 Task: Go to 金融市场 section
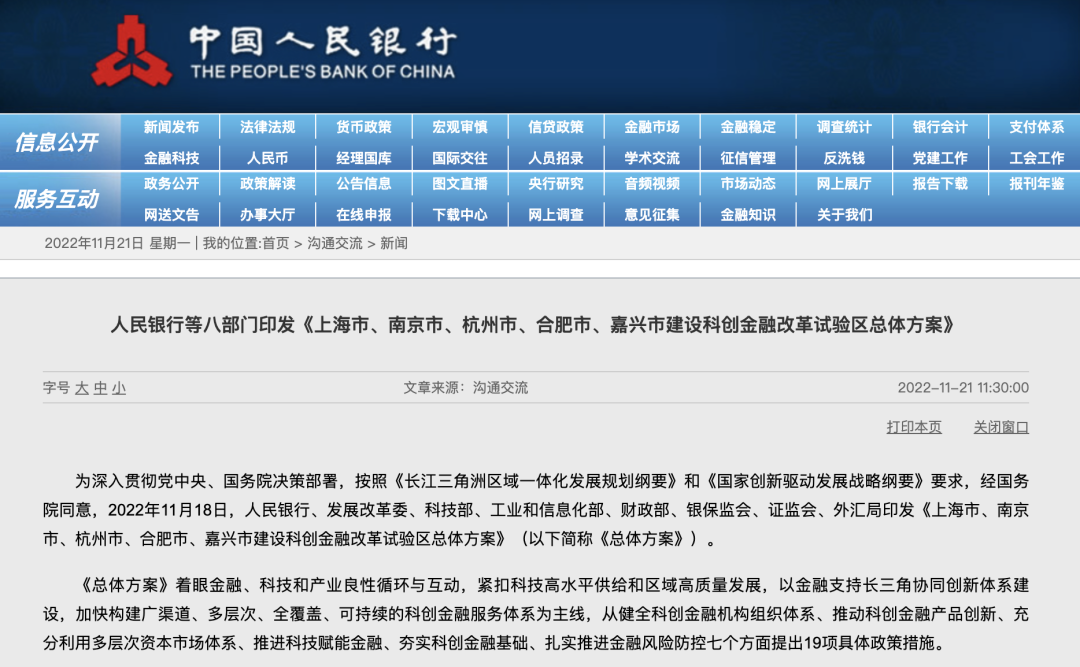pos(652,127)
